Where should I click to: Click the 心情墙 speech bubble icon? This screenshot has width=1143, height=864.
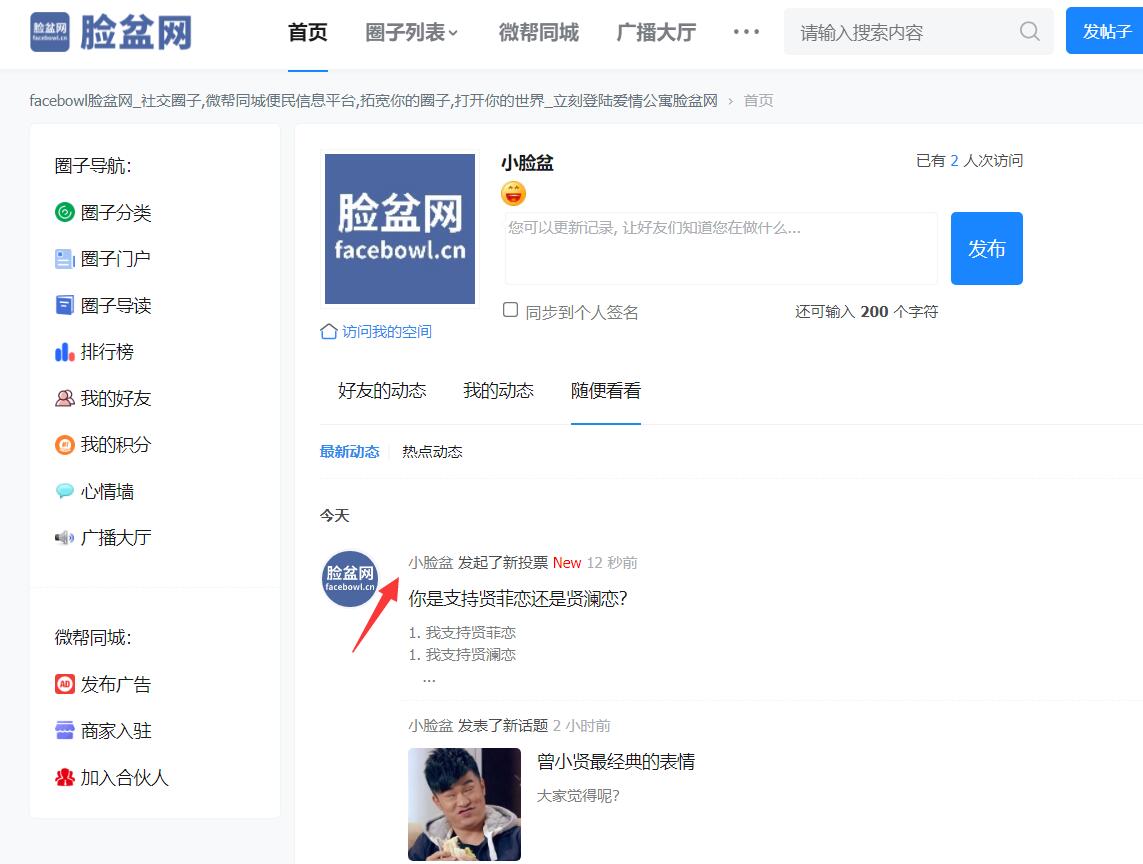click(x=65, y=491)
